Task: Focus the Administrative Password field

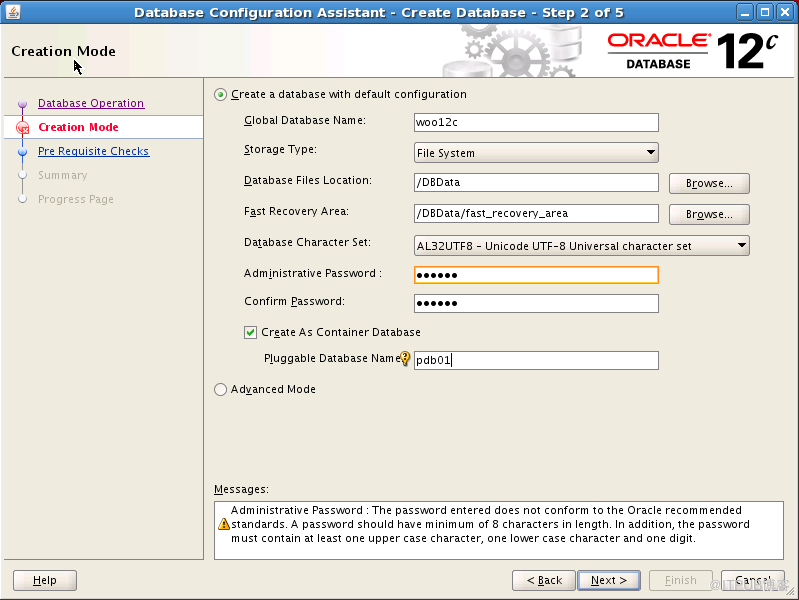Action: [536, 275]
